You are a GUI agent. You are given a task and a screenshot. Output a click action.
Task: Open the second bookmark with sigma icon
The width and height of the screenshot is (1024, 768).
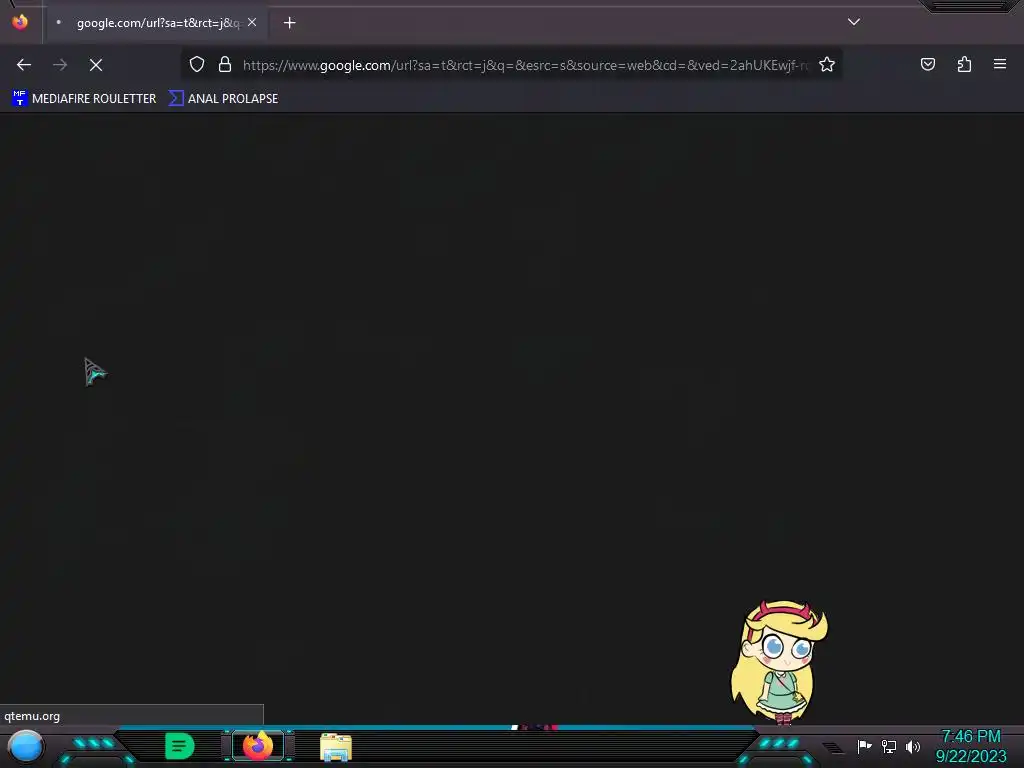click(x=223, y=99)
